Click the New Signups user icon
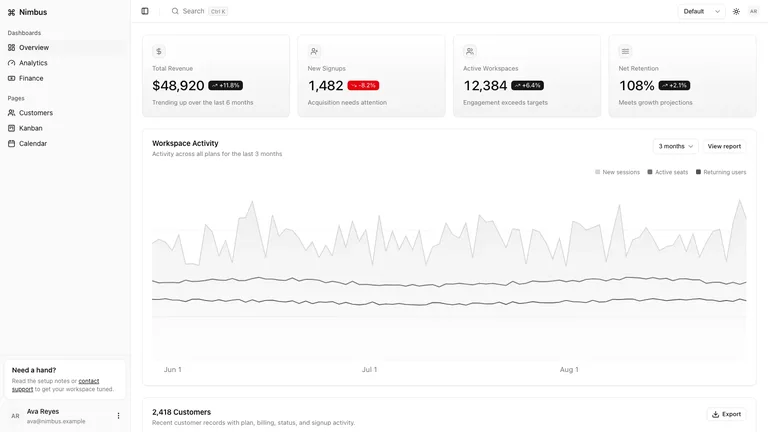 click(x=314, y=51)
